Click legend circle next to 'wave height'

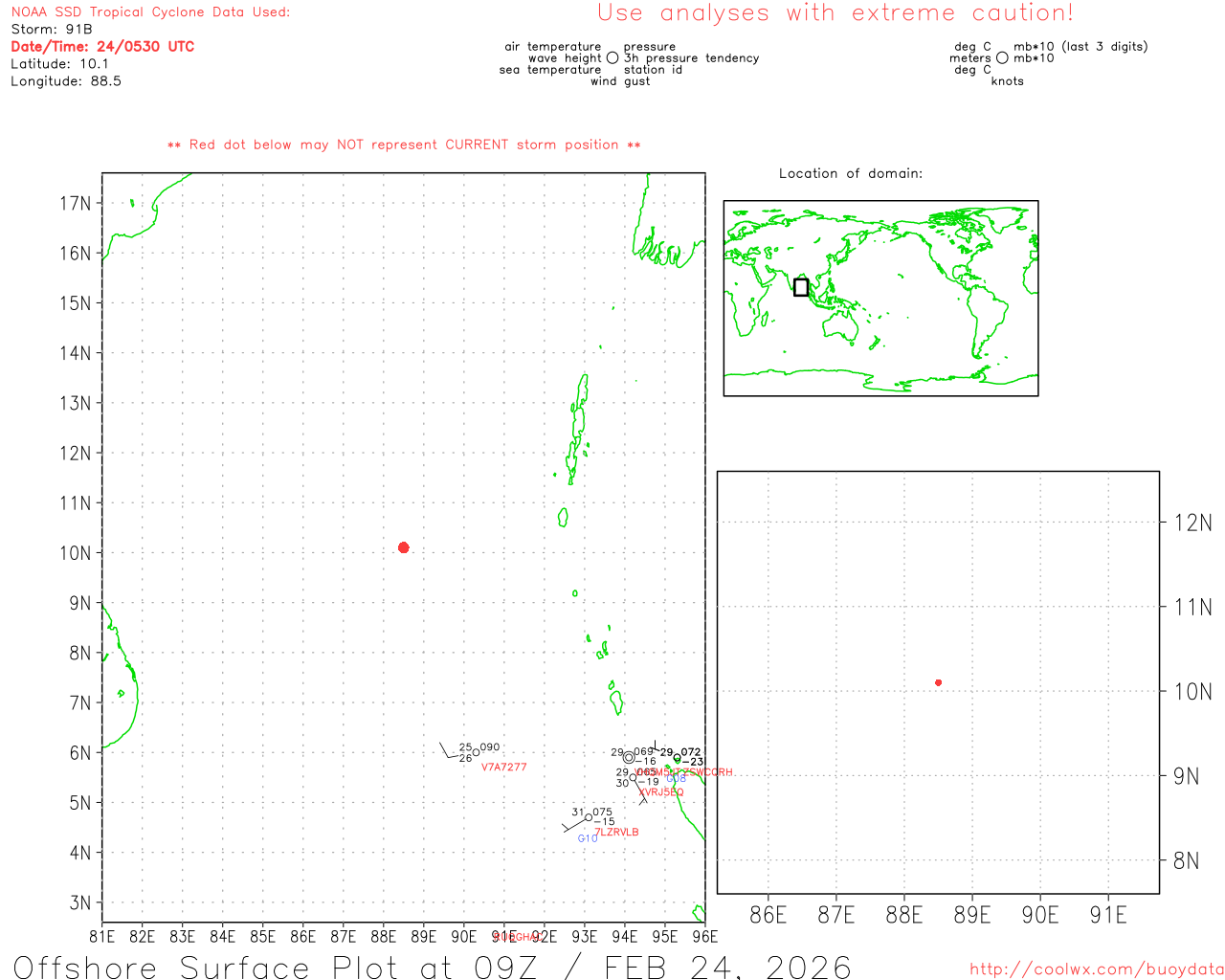coord(612,58)
